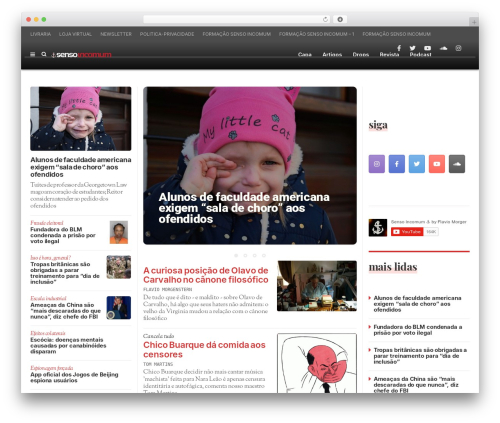This screenshot has width=500, height=423.
Task: Add new browser tab with plus
Action: [x=474, y=22]
